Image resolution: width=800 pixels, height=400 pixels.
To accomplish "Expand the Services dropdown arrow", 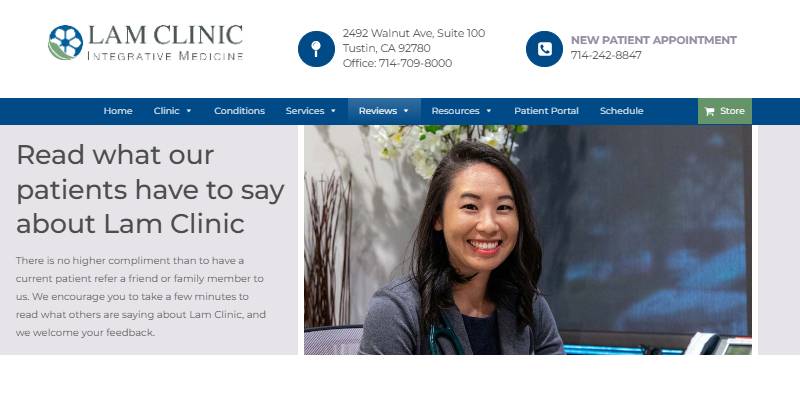I will click(x=333, y=111).
